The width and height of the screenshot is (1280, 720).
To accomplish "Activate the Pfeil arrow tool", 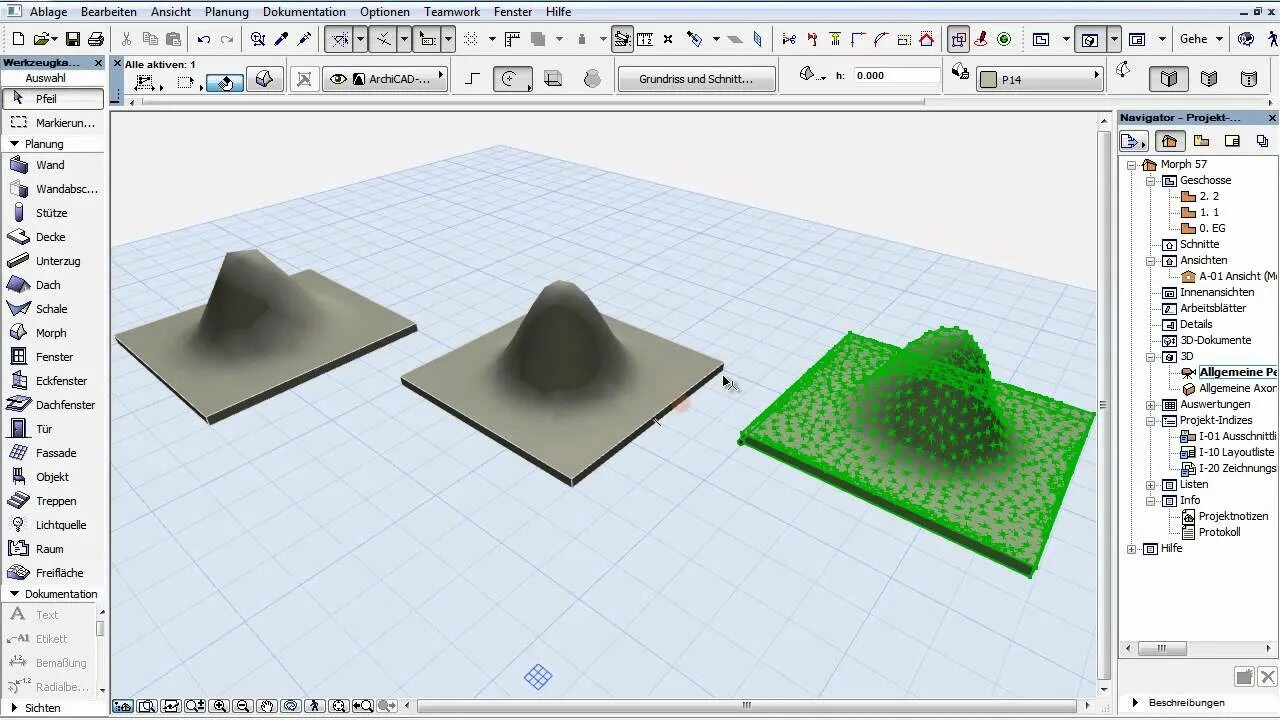I will (52, 99).
